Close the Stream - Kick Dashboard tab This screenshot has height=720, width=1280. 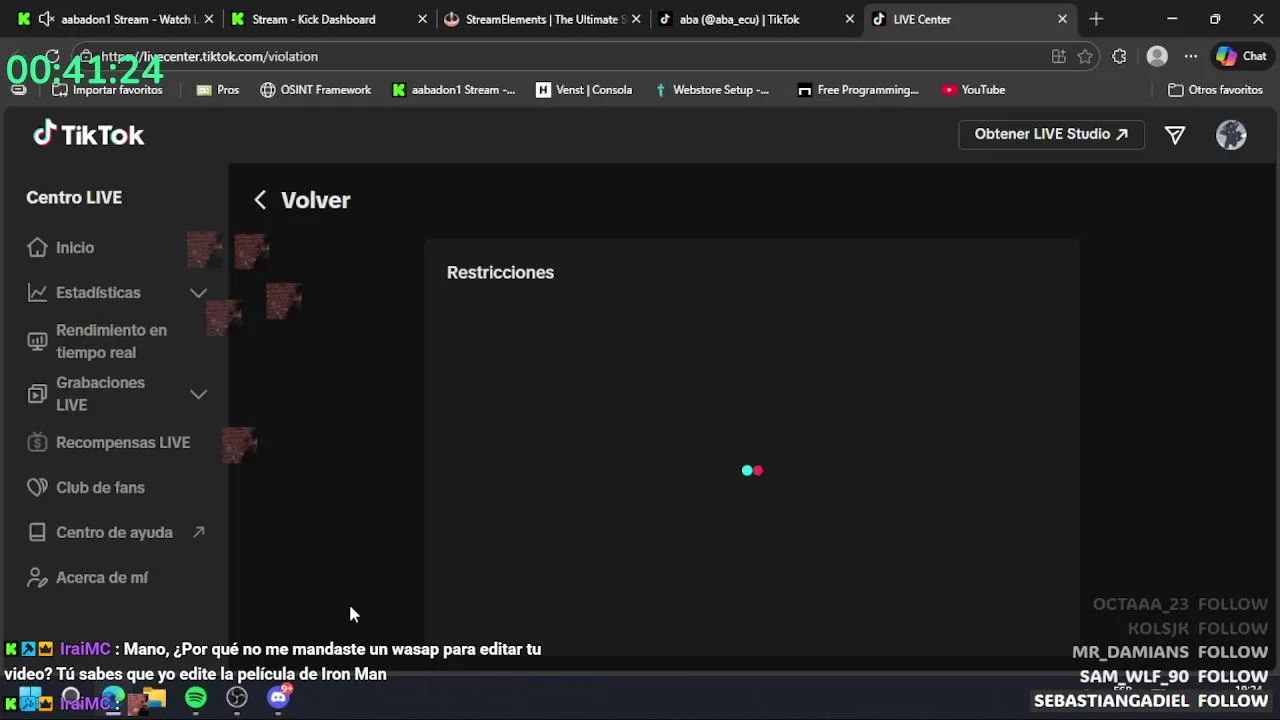point(422,19)
